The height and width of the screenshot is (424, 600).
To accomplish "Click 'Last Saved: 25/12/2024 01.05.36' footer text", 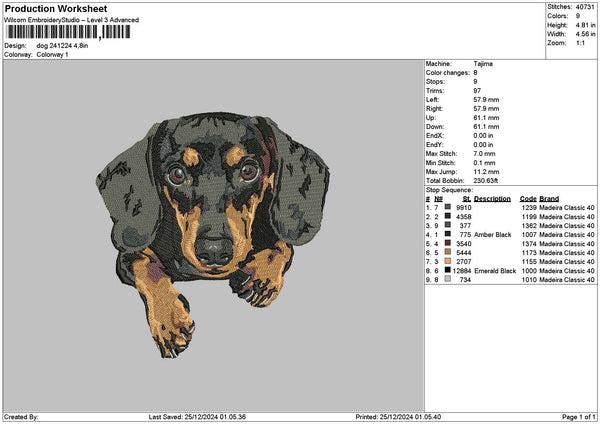I will [197, 417].
